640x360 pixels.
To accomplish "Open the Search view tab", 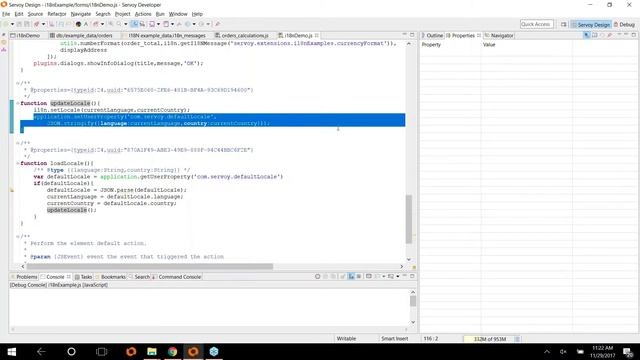I will tap(140, 277).
